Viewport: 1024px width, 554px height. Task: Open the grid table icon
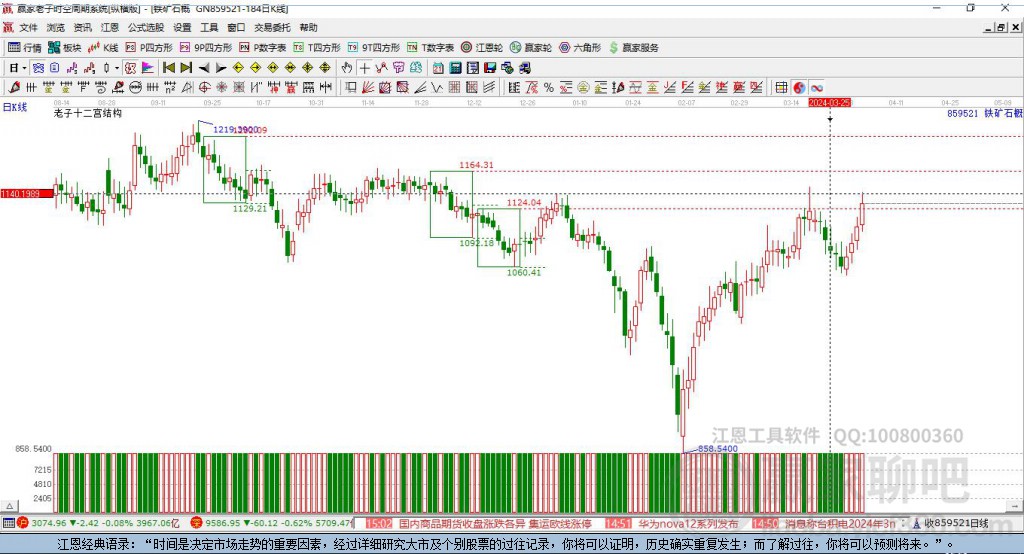click(781, 87)
